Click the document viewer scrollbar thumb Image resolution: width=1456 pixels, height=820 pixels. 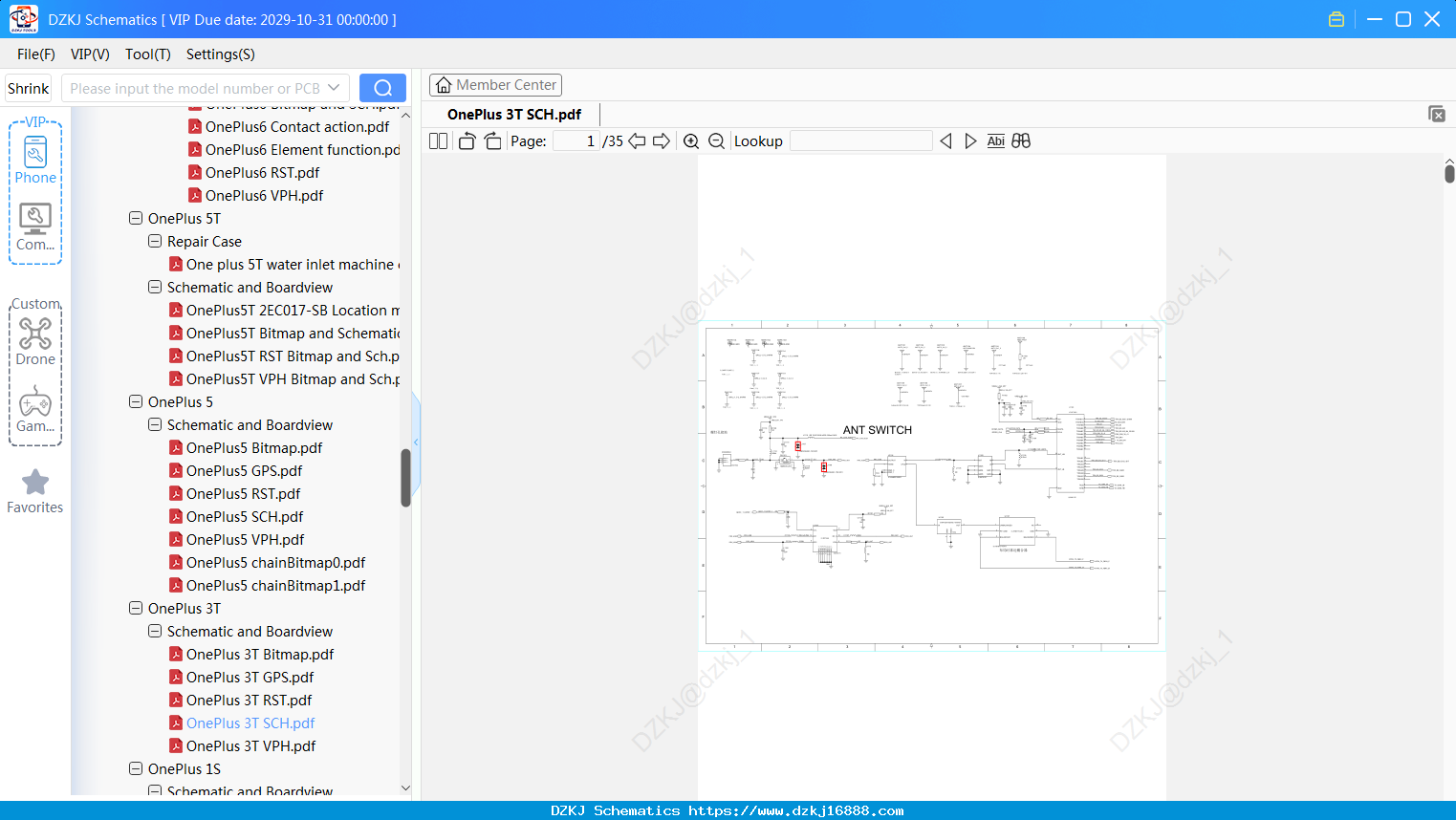[1449, 174]
